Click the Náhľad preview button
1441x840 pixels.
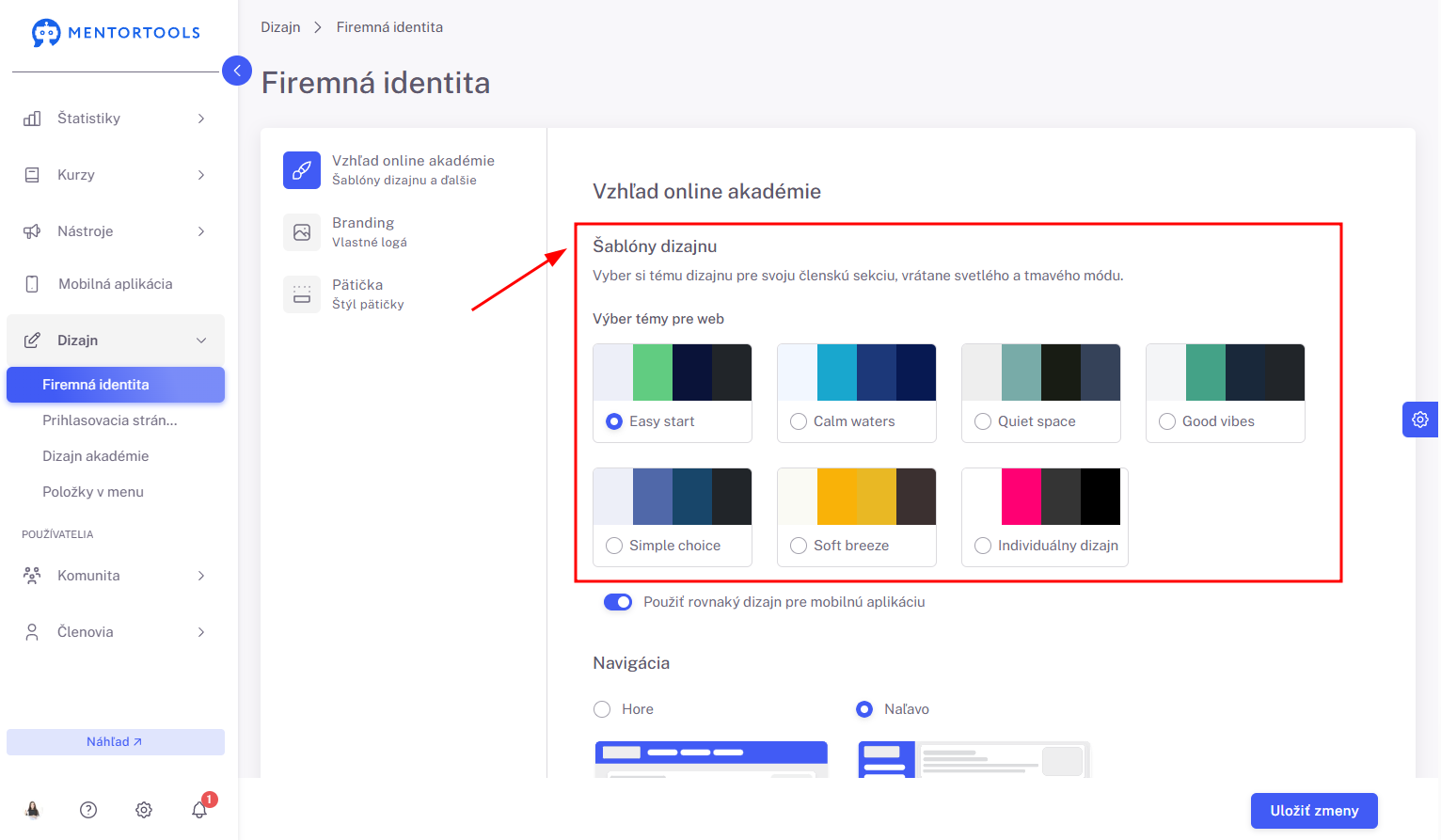click(115, 742)
